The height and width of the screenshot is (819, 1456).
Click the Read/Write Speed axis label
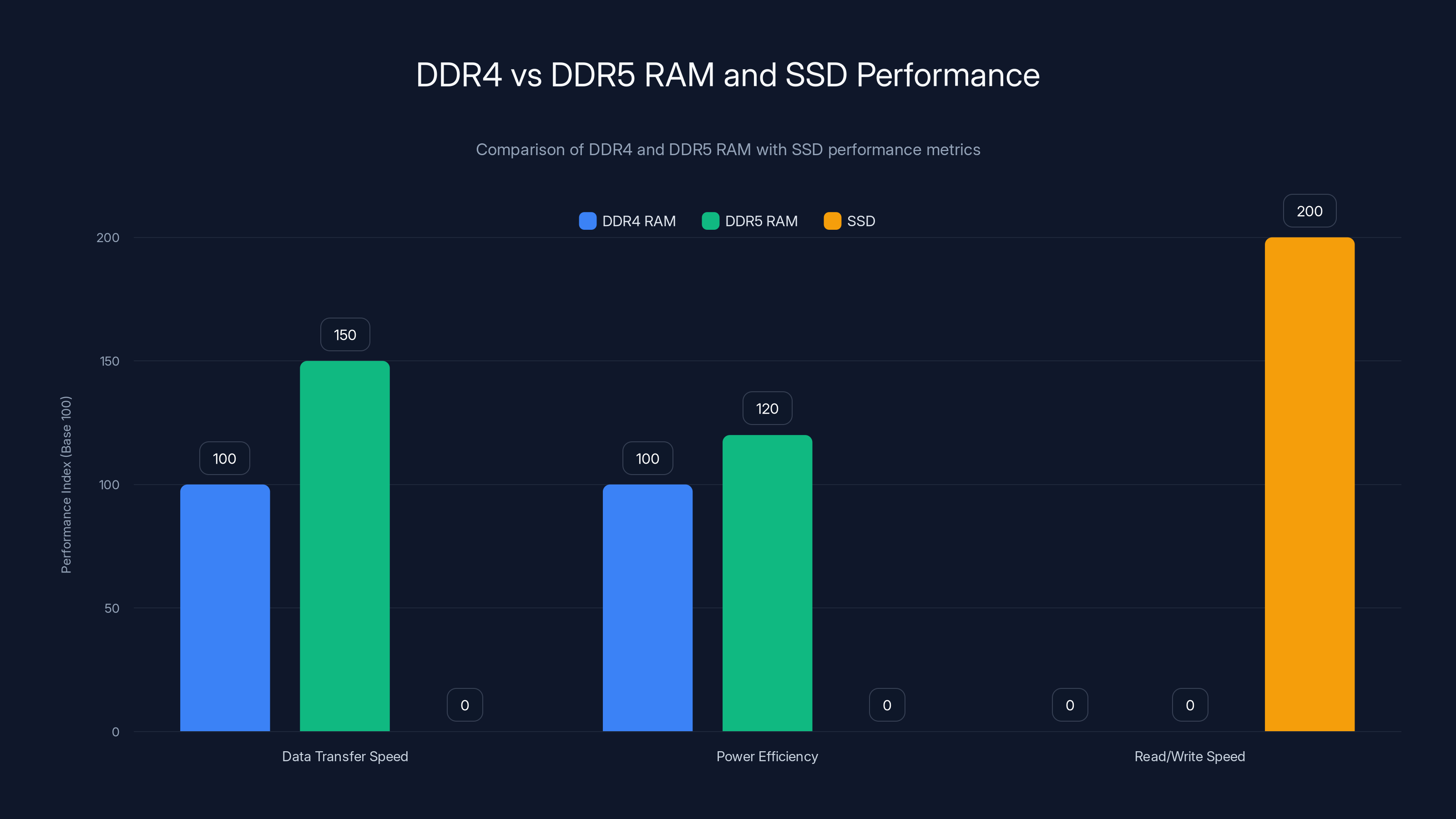1190,756
